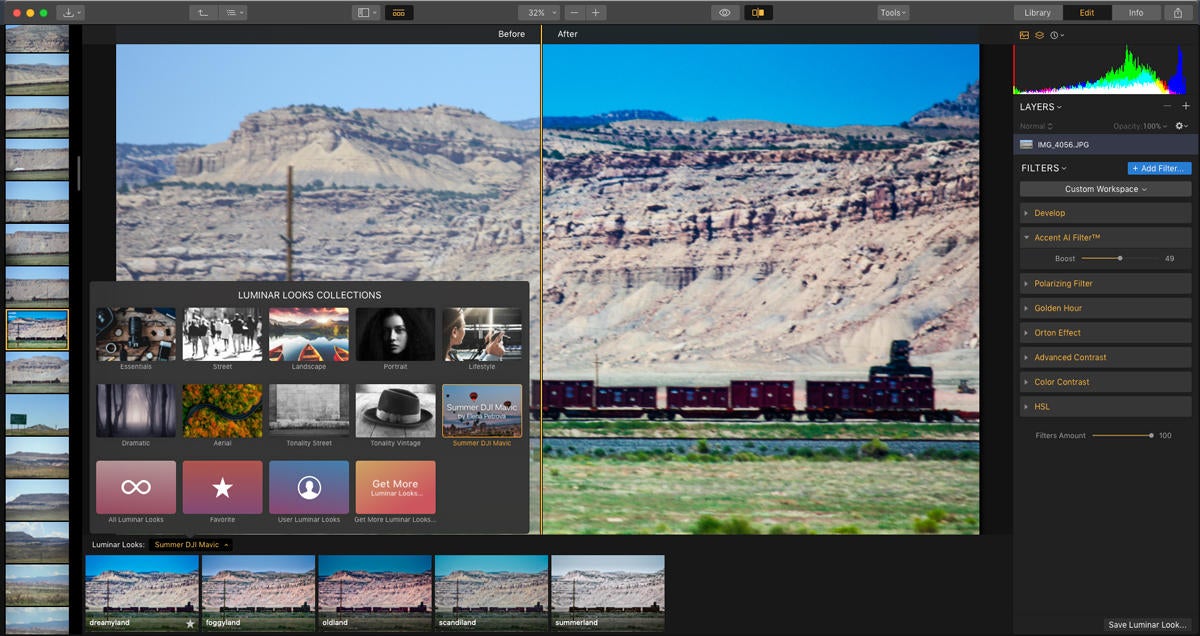Click the undo arrow icon
Screen dimensions: 1200x636
(x=203, y=13)
